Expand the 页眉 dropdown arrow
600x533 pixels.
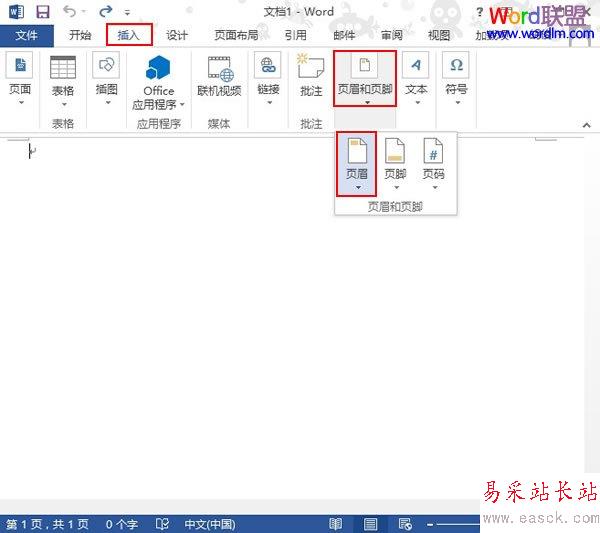(x=358, y=187)
